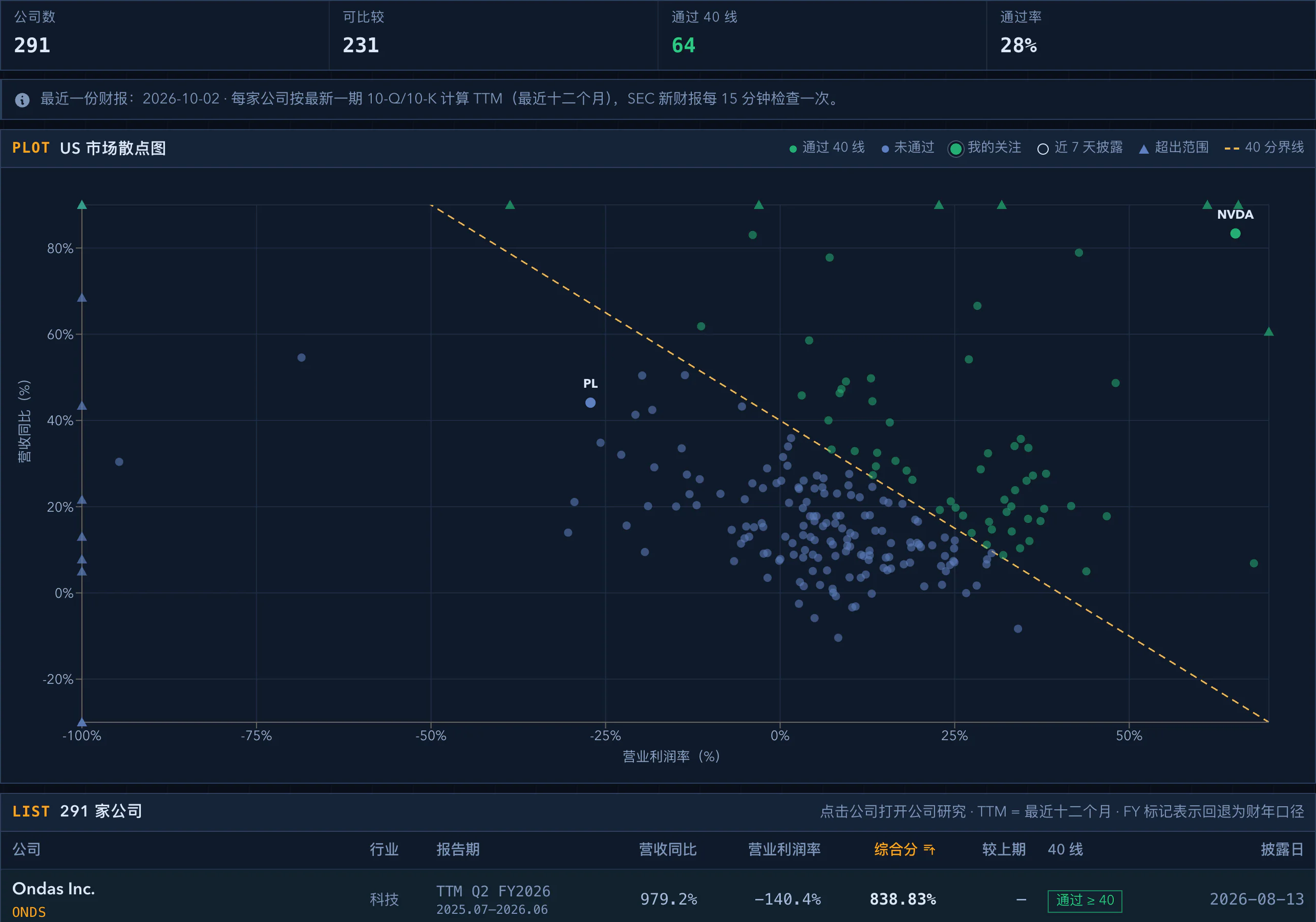Screen dimensions: 1316x922
Task: Click the 40 分界线 dashed legend marker
Action: click(1232, 149)
